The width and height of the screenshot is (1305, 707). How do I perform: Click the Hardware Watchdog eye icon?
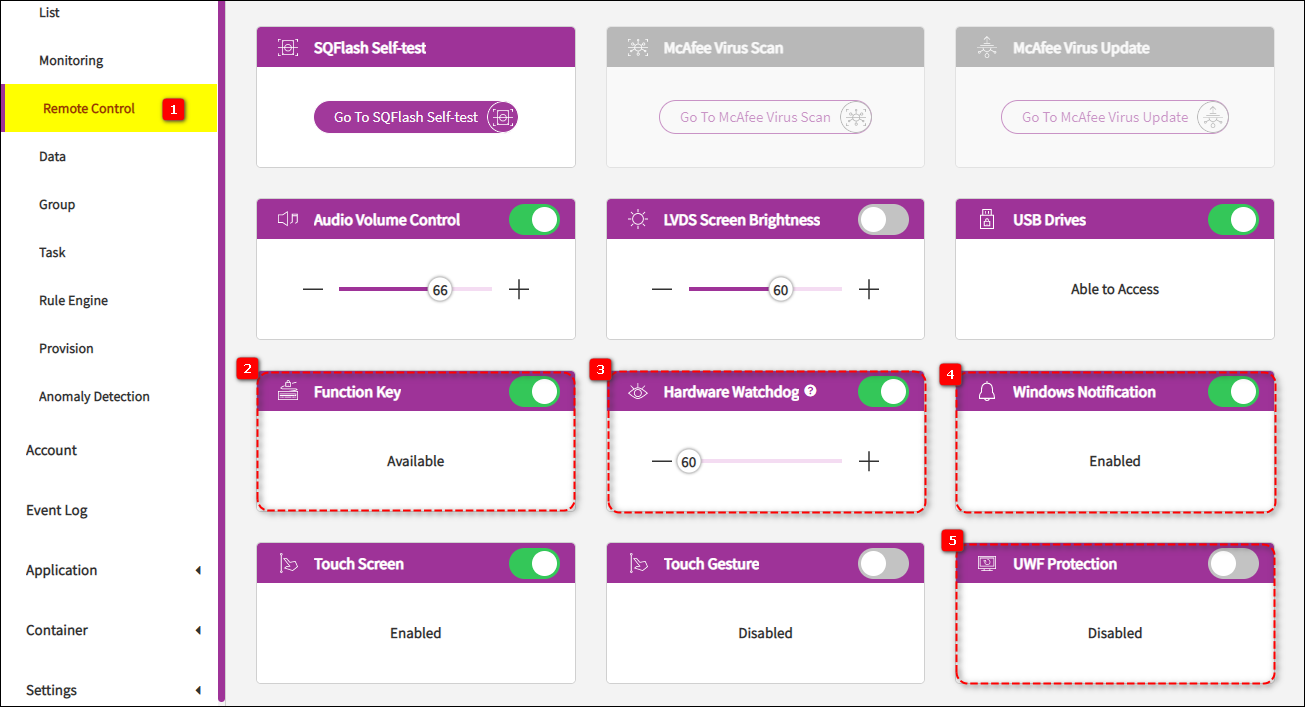(x=638, y=392)
